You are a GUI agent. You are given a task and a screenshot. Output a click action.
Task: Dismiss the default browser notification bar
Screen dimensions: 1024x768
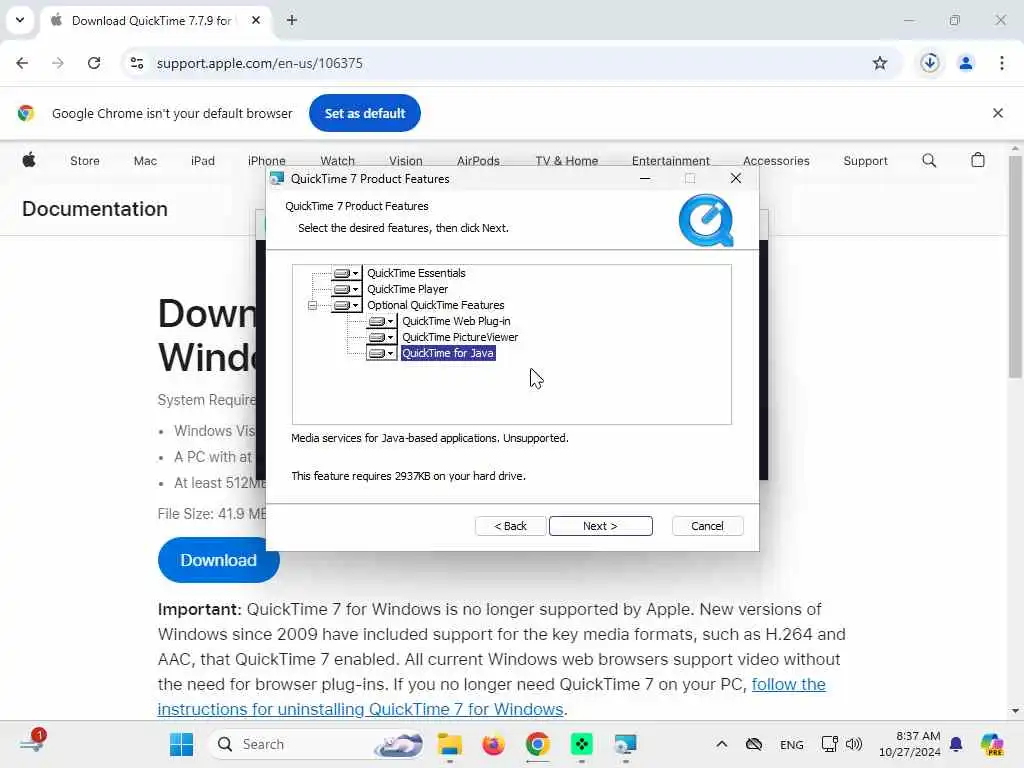pyautogui.click(x=997, y=113)
